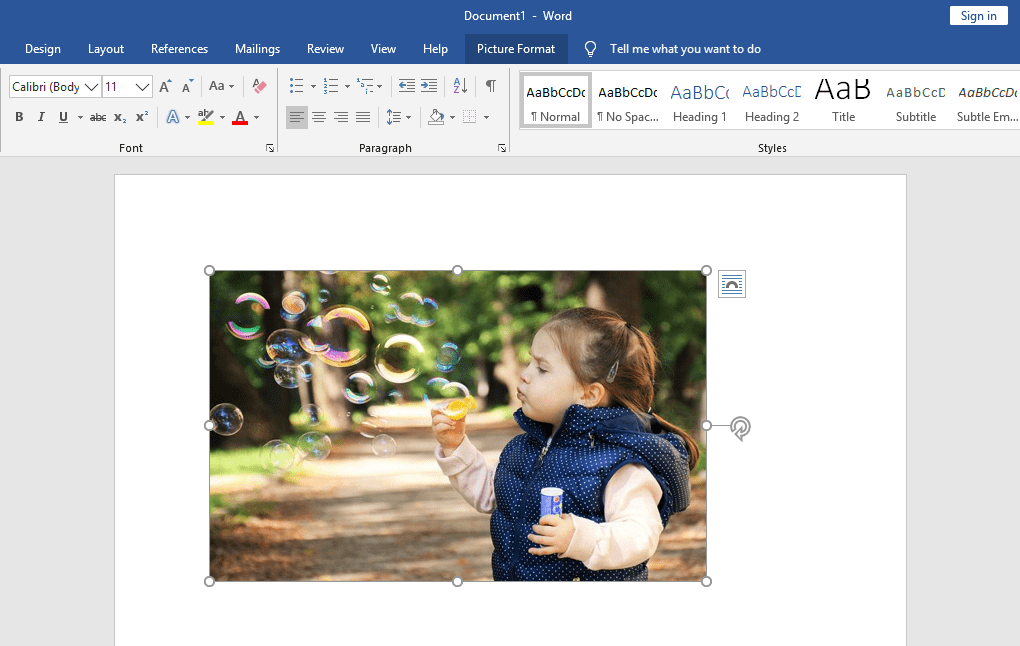
Task: Clear all formatting with the eraser icon
Action: coord(260,87)
